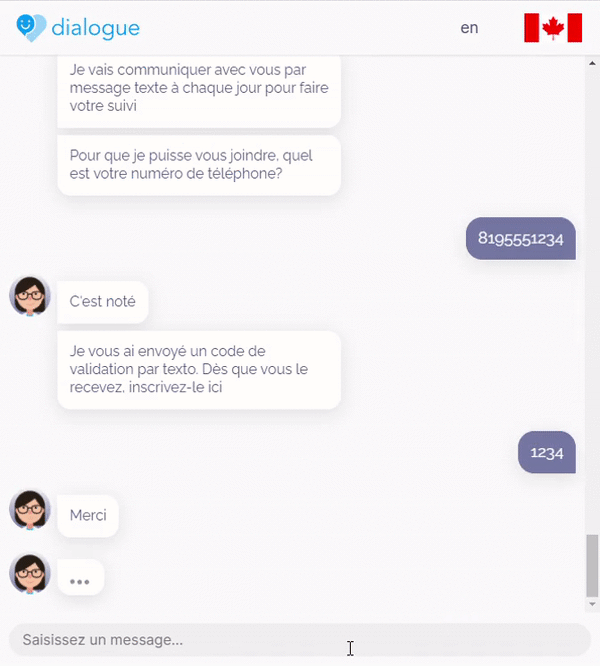Screen dimensions: 600x666
Task: Click the phone number question message
Action: [199, 165]
